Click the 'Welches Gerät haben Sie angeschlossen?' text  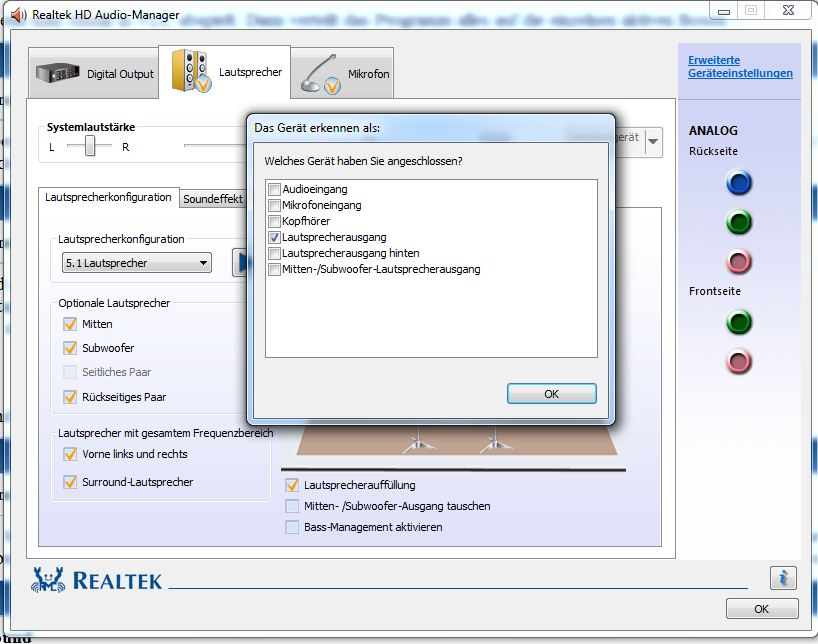363,161
